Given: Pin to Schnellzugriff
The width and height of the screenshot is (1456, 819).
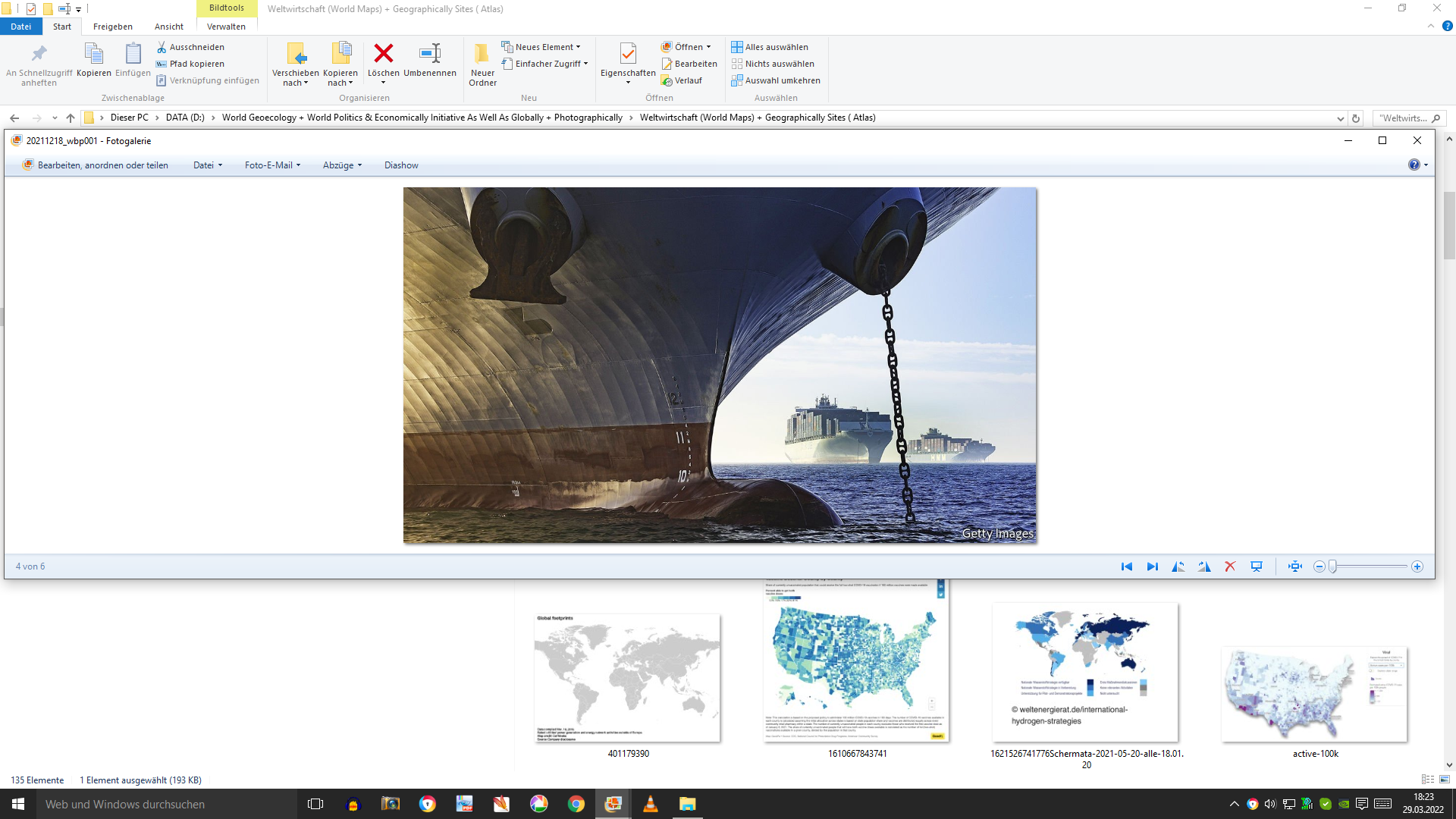Looking at the screenshot, I should (x=39, y=64).
